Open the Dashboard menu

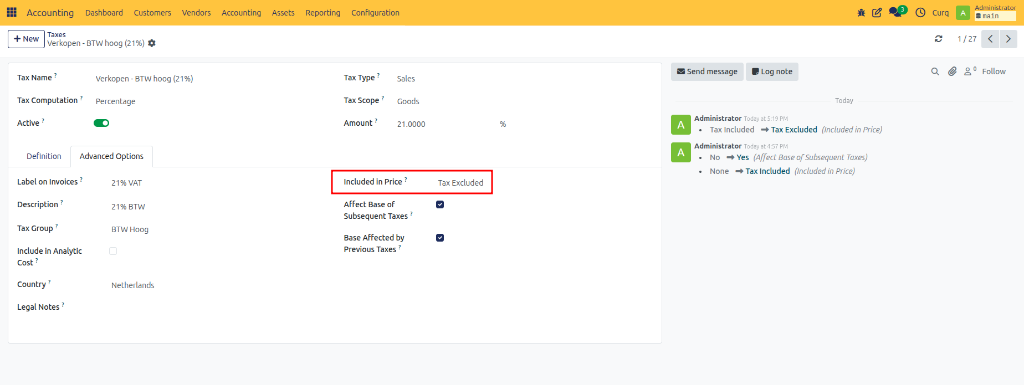point(104,12)
